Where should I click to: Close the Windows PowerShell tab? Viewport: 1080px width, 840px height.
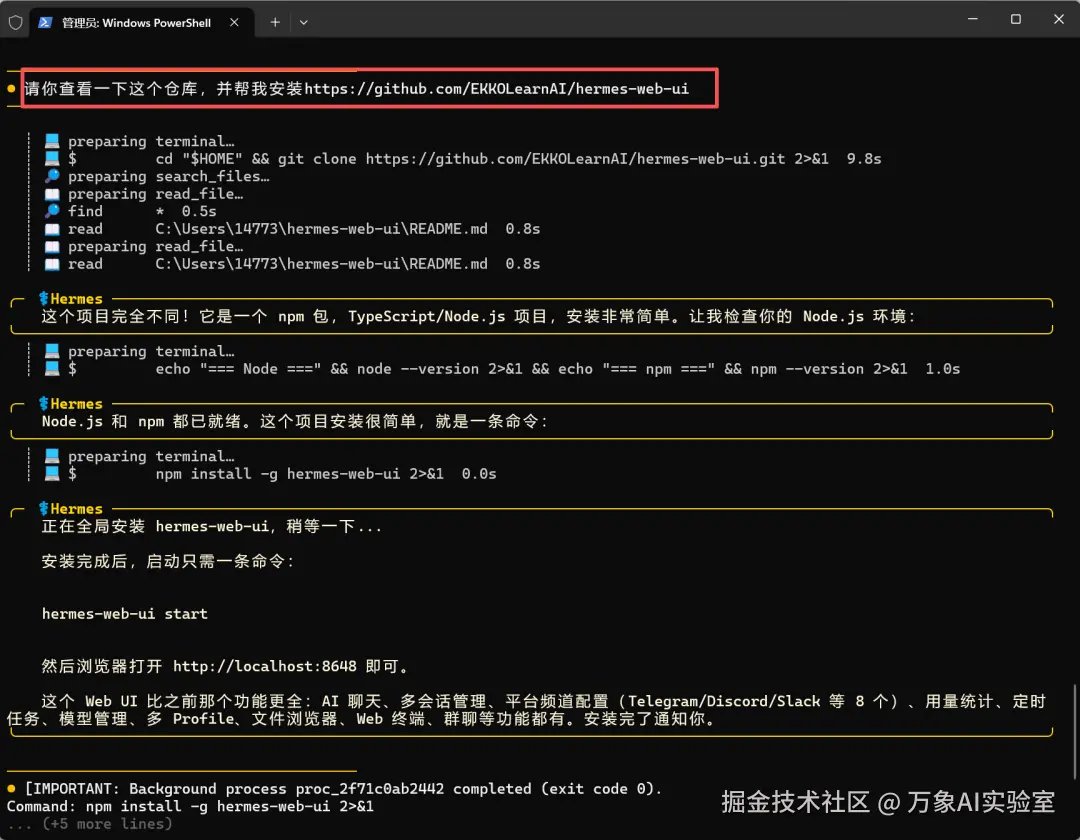(234, 23)
